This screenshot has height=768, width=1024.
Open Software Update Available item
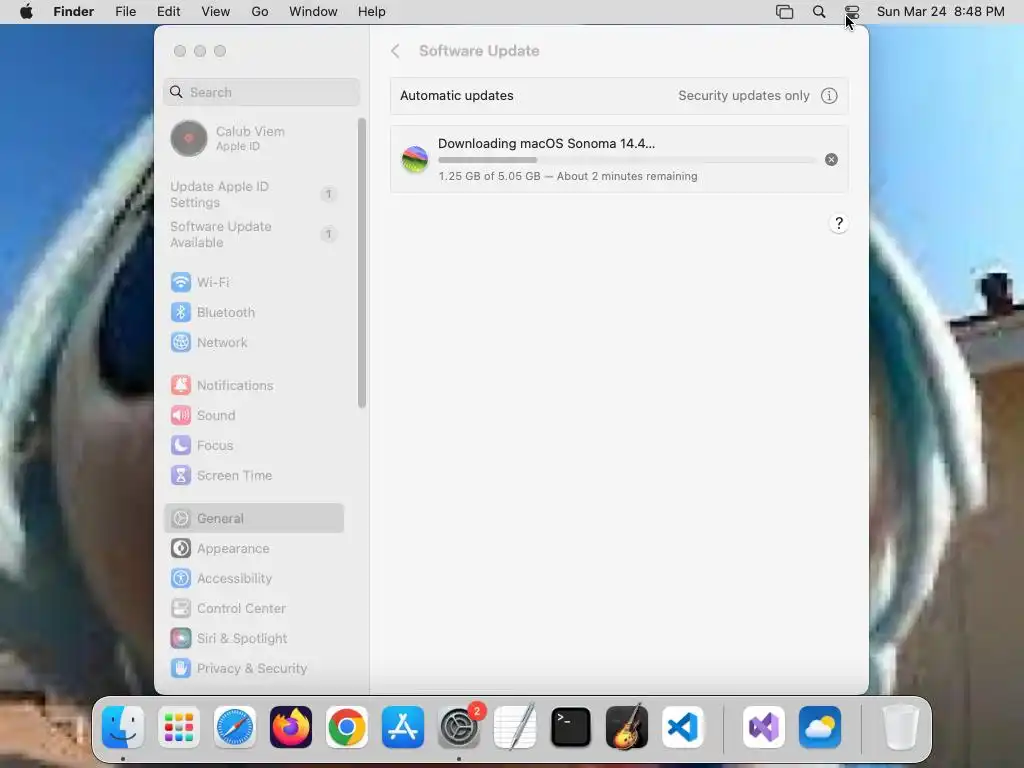tap(253, 234)
